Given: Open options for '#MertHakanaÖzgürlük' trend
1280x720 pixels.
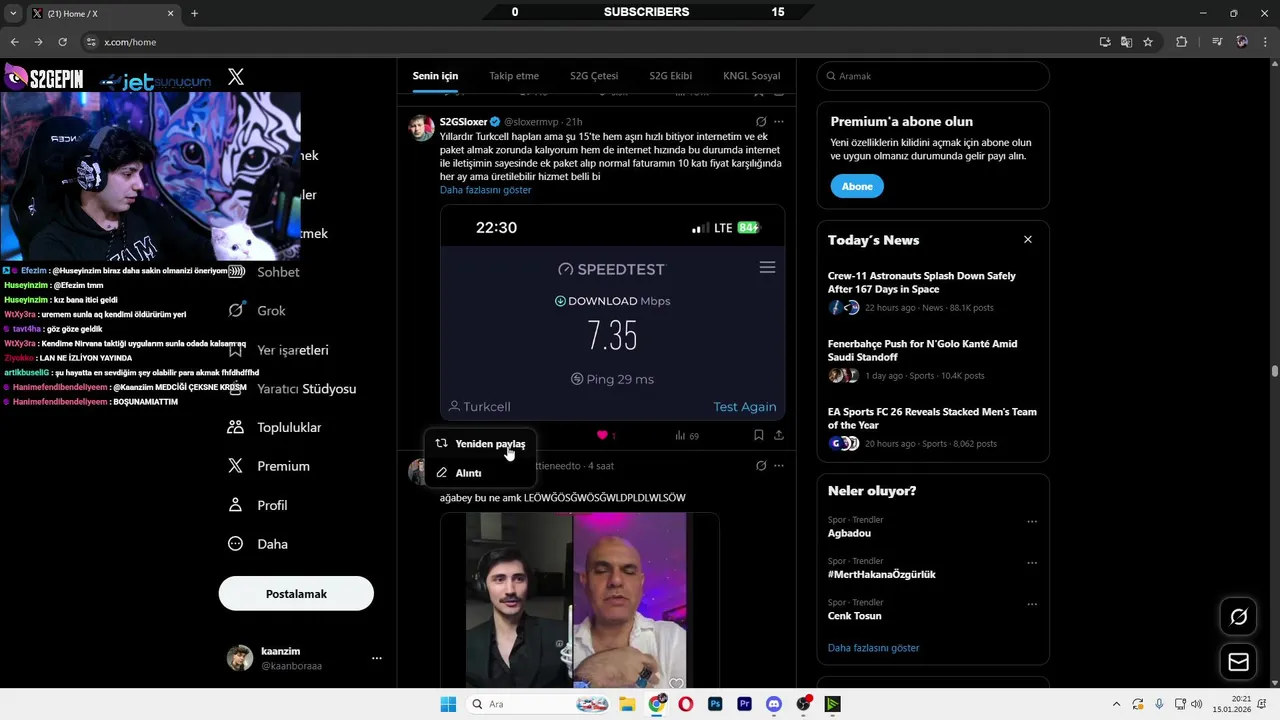Looking at the screenshot, I should (x=1032, y=563).
